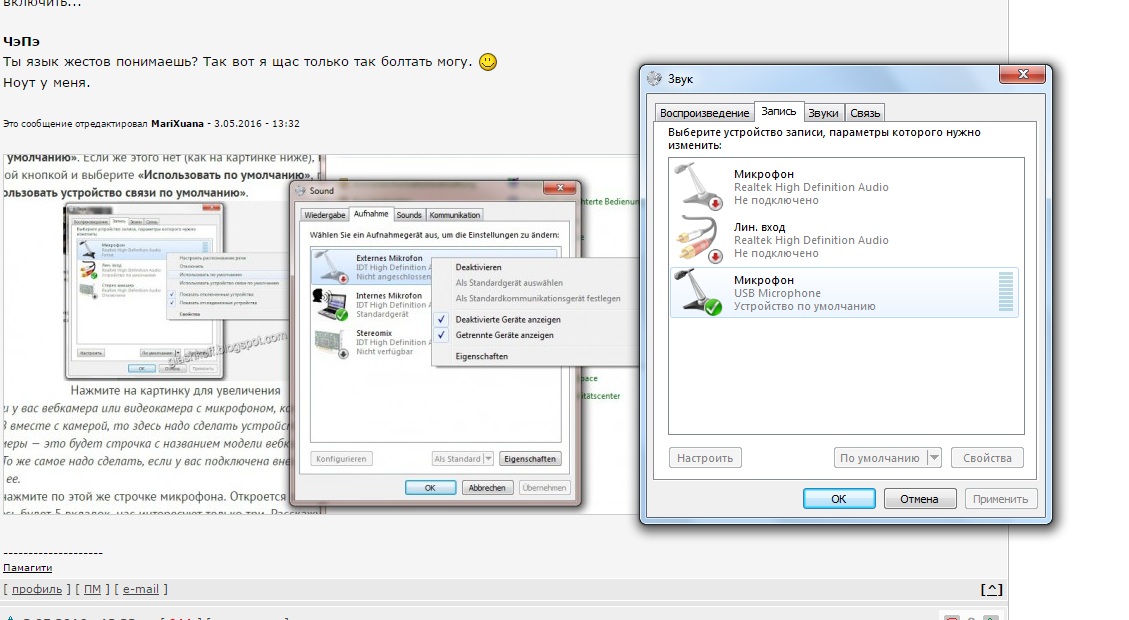The image size is (1129, 620).
Task: Toggle Deaktivierte Geräte anzeigen checkmark
Action: [442, 319]
